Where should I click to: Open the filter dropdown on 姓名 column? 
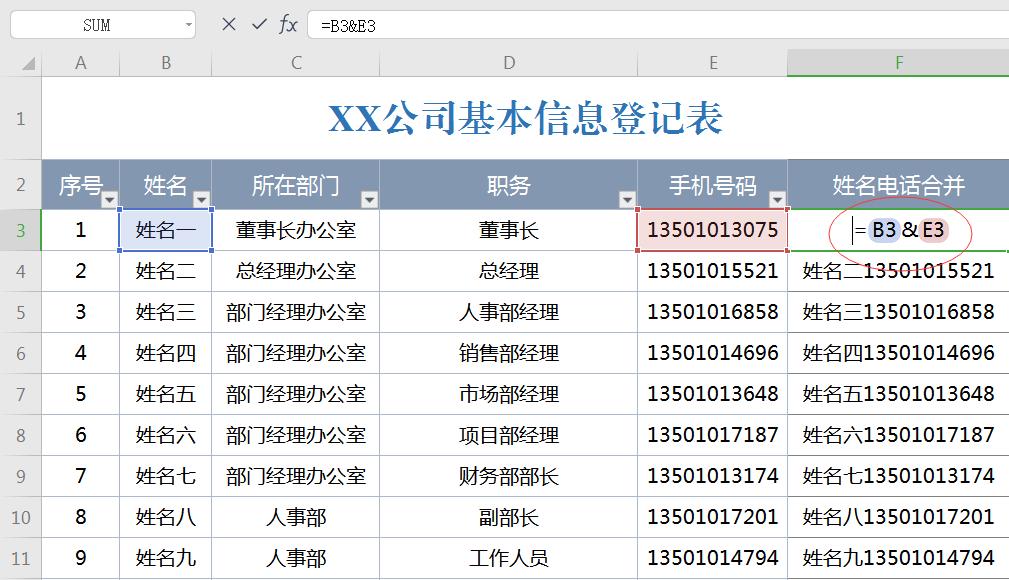click(x=202, y=199)
